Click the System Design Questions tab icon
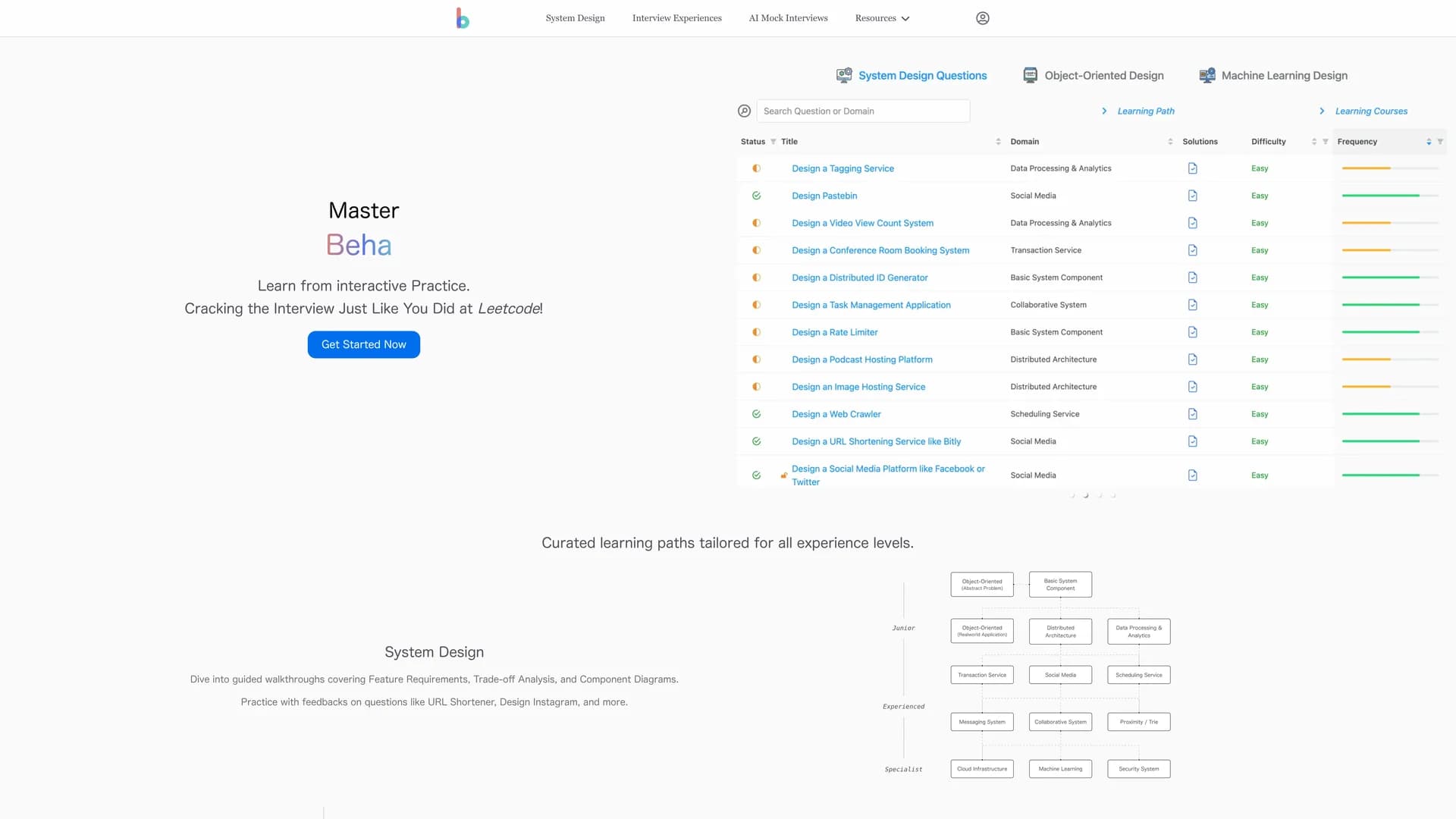Image resolution: width=1456 pixels, height=819 pixels. [843, 75]
